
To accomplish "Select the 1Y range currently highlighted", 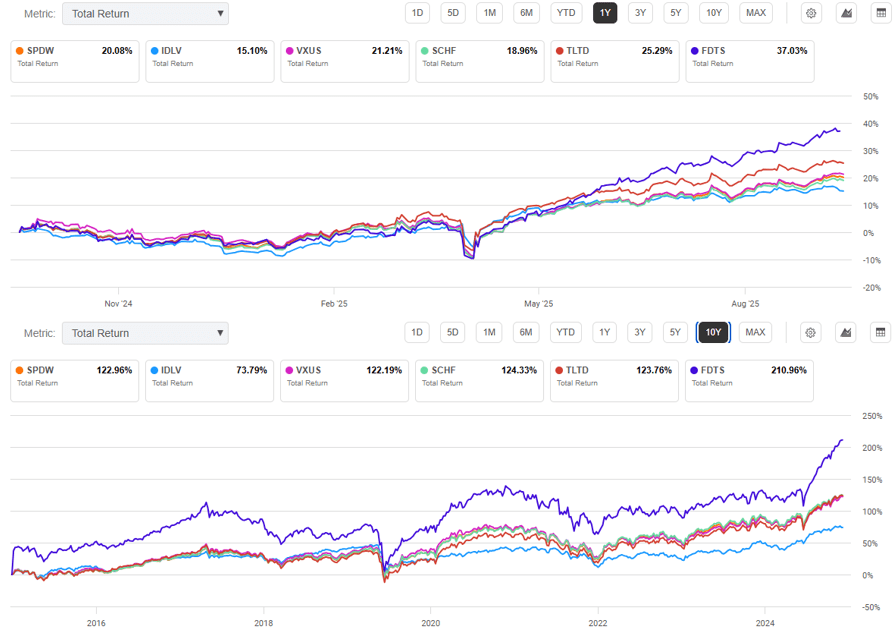I will click(x=603, y=13).
